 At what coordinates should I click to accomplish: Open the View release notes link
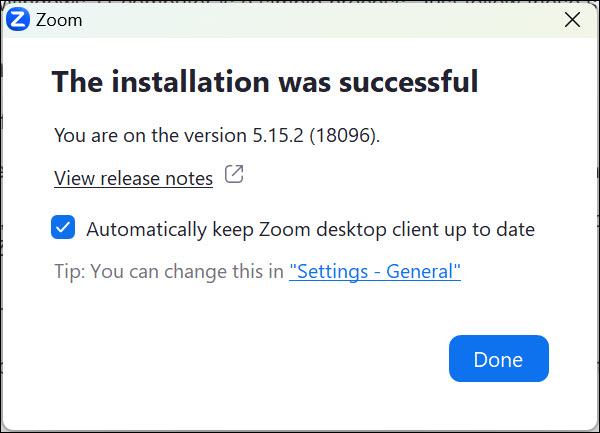133,179
